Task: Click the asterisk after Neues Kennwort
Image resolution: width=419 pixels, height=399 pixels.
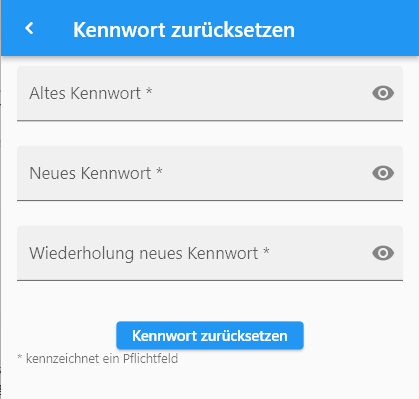Action: point(159,171)
